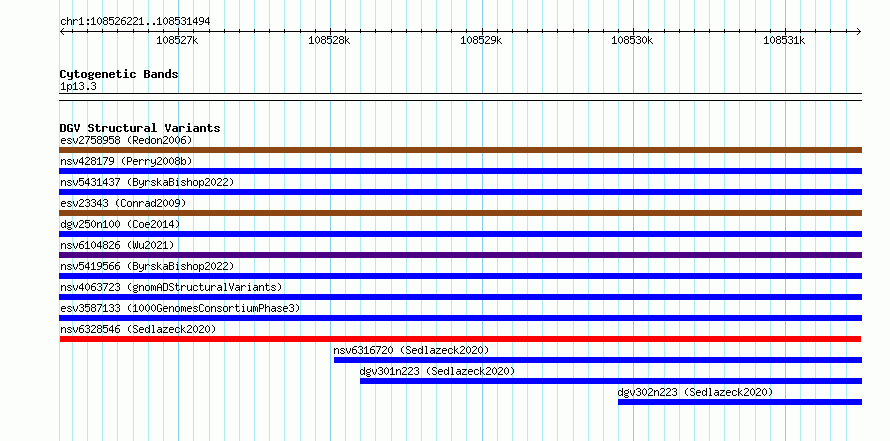Open the esv2758958 (Redon2006) label
Viewport: 890px width, 441px height.
[126, 140]
